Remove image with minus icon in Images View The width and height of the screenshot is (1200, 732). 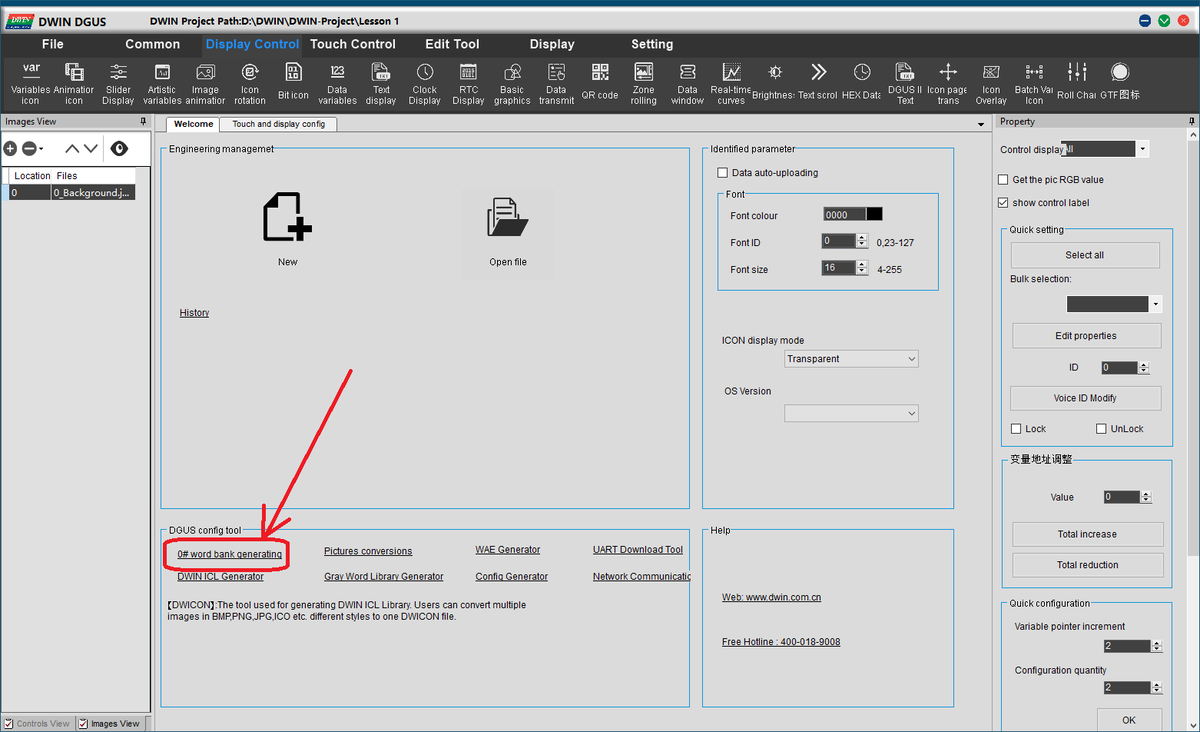click(29, 148)
